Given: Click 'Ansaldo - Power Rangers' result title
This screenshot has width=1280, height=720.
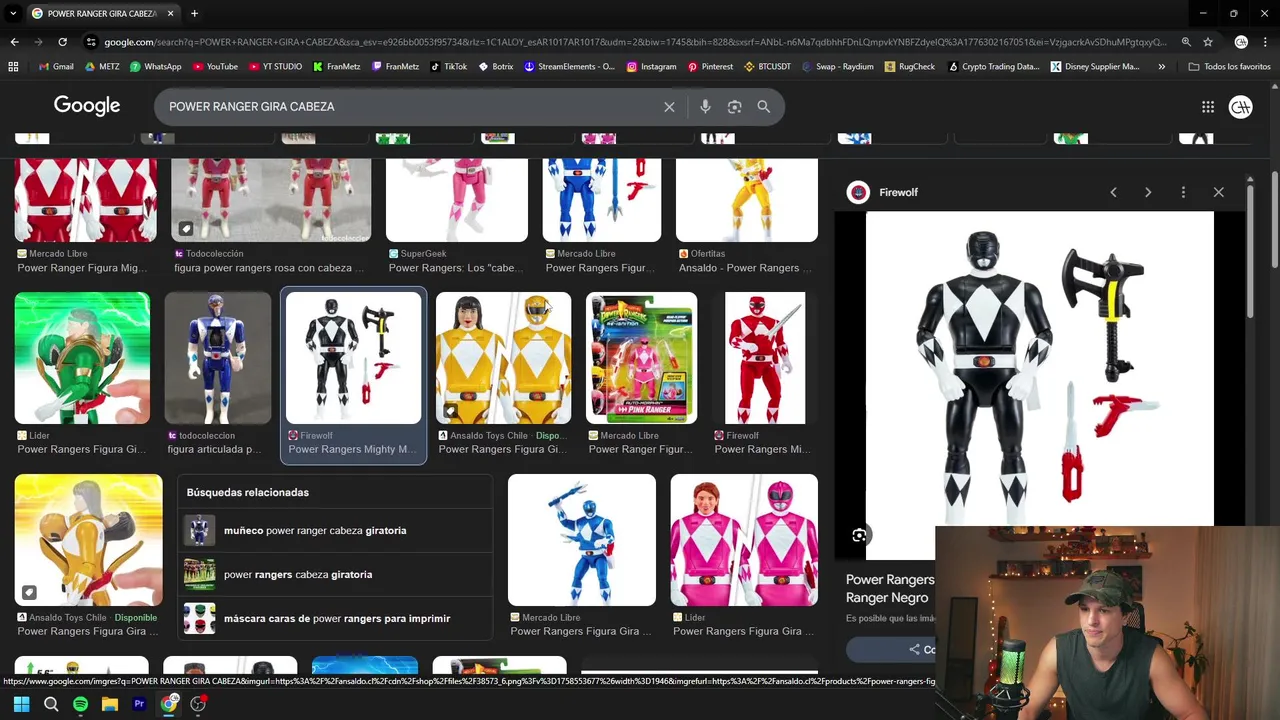Looking at the screenshot, I should click(x=745, y=268).
